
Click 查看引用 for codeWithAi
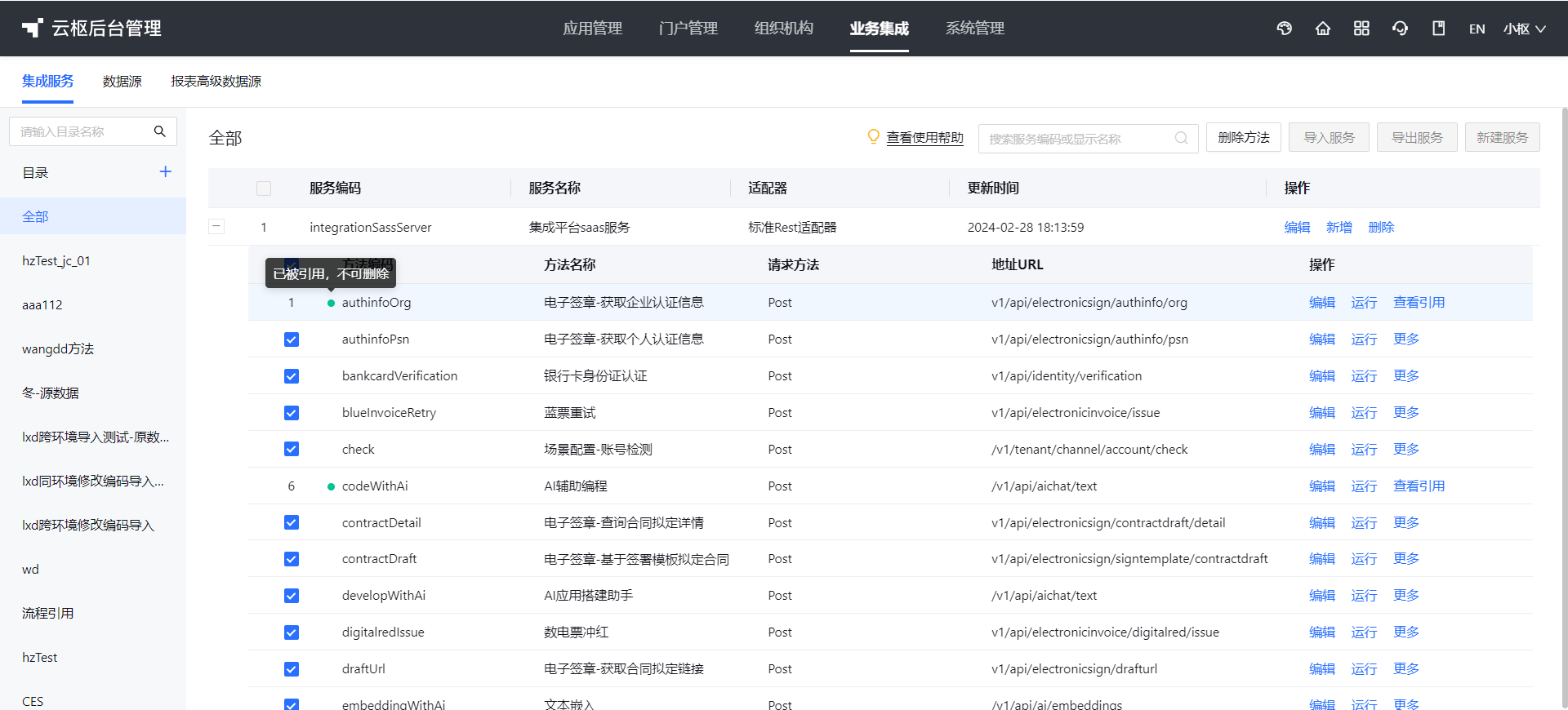[x=1419, y=486]
